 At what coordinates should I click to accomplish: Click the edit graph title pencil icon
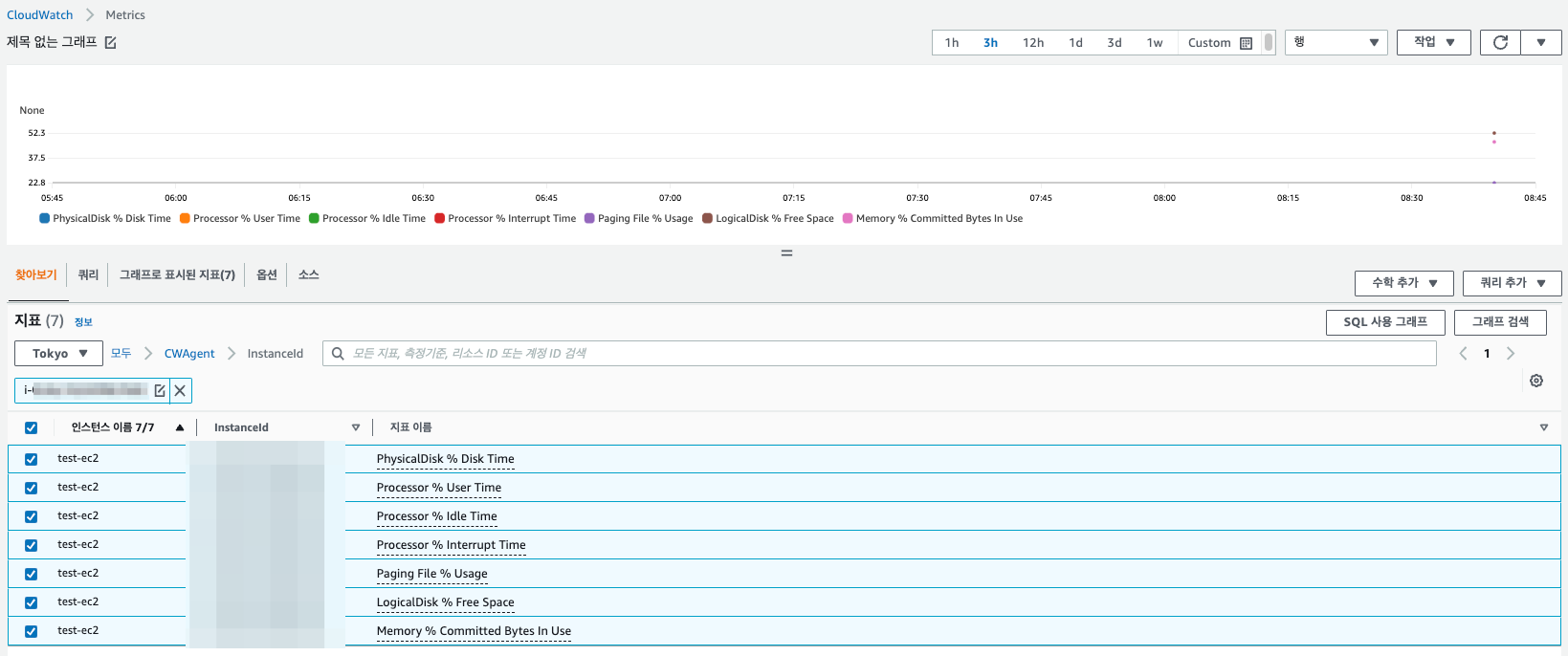(111, 42)
